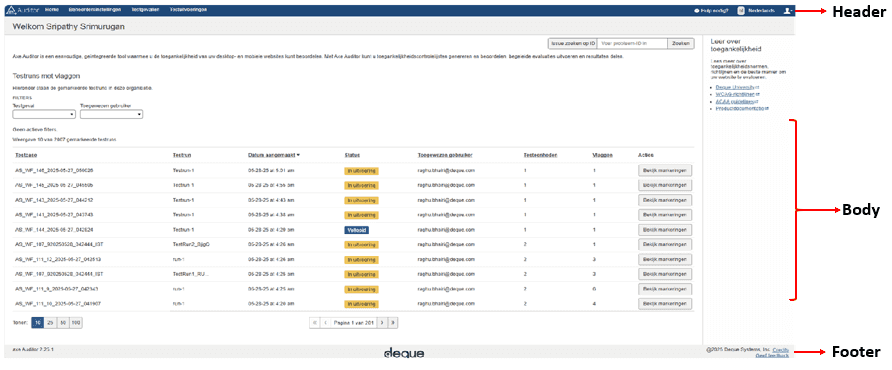This screenshot has width=892, height=370.
Task: Show 10 rows per page
Action: pos(38,322)
